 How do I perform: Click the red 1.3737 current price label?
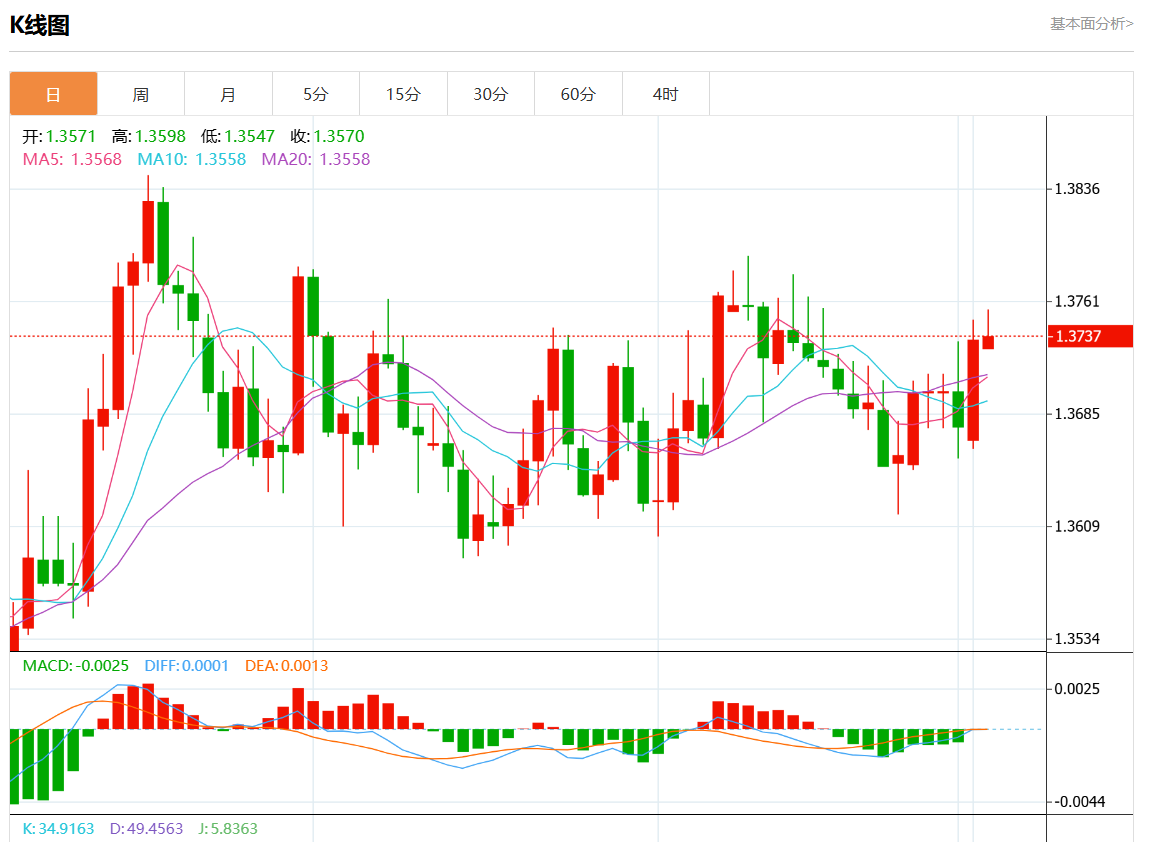pyautogui.click(x=1090, y=336)
